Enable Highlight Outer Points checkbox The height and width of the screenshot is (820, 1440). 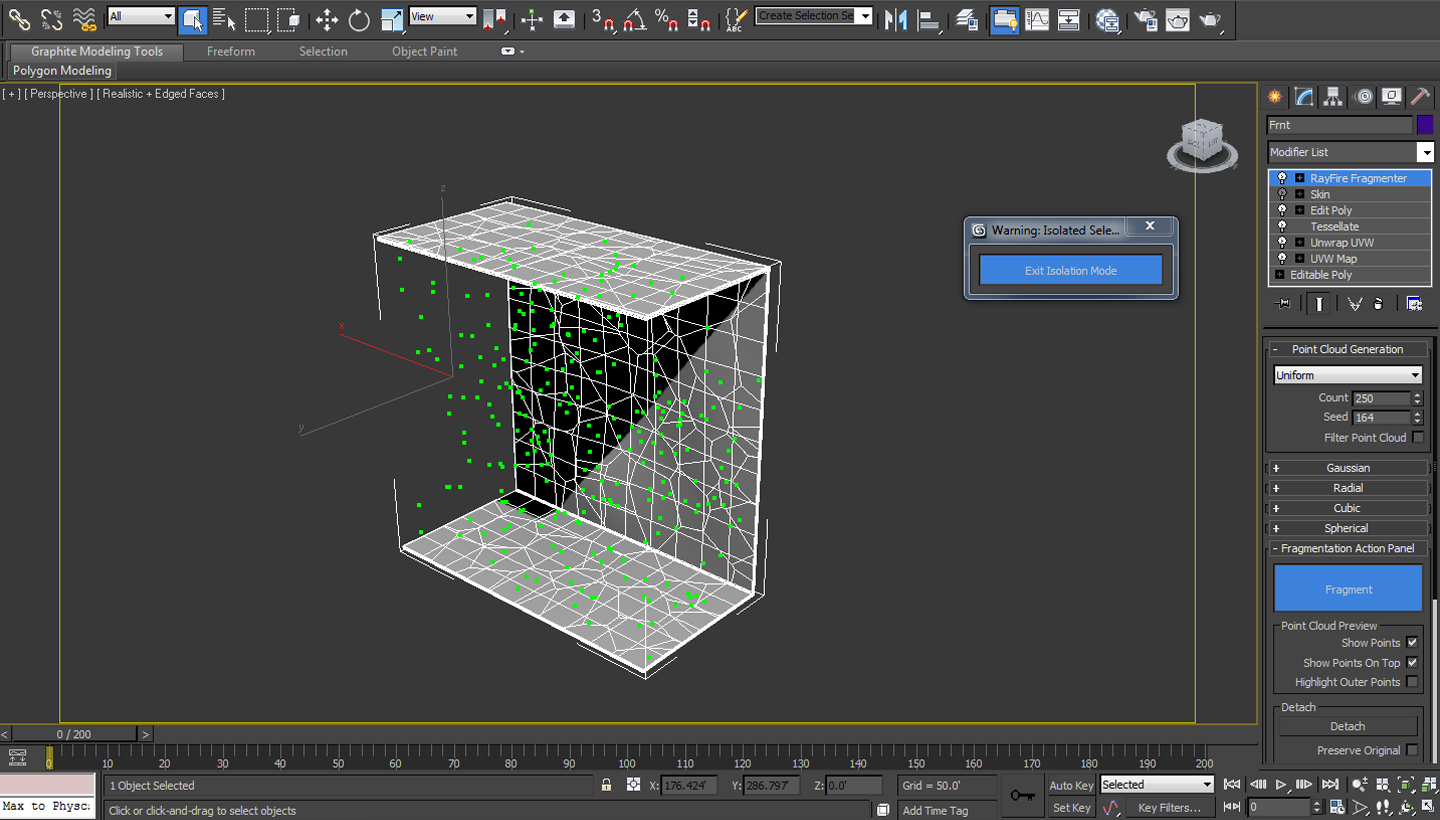click(x=1412, y=682)
